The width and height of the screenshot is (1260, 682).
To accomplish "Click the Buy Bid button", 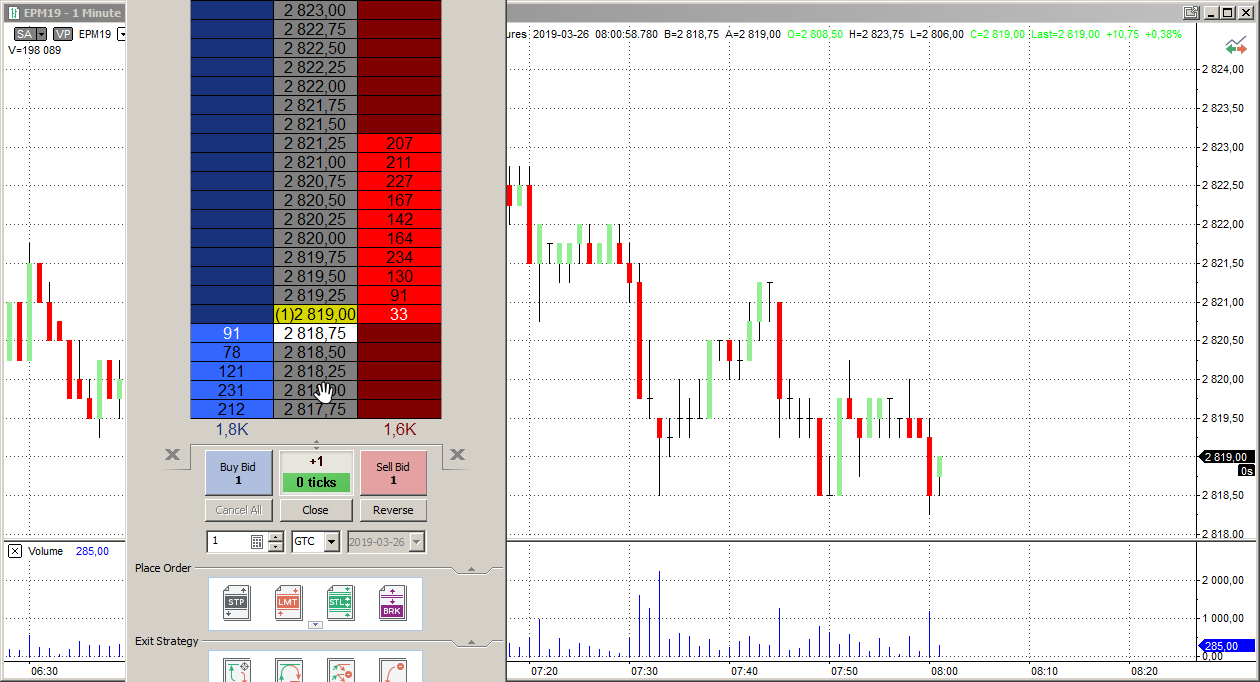I will [238, 473].
